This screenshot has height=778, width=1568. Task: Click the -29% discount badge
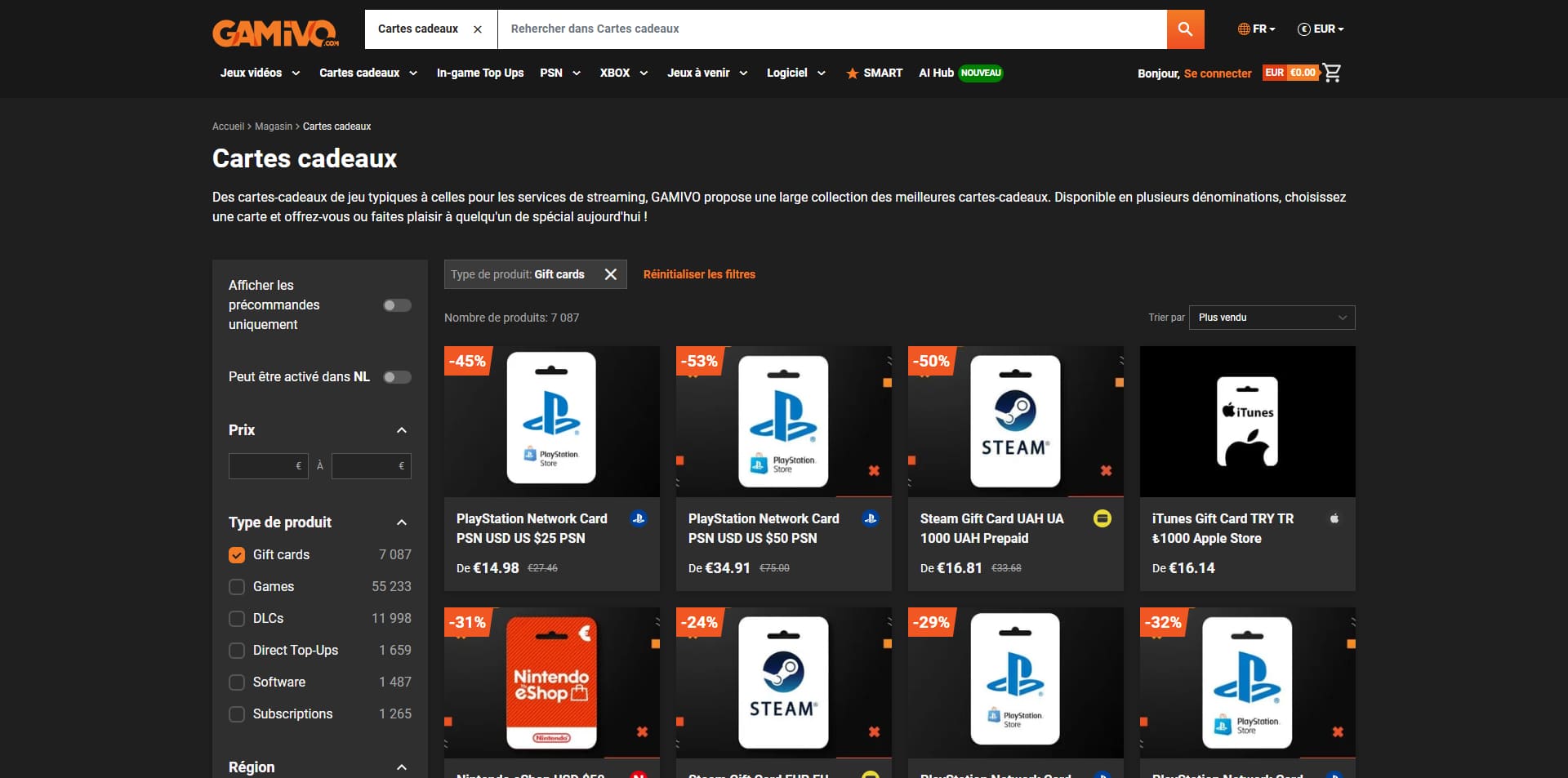(x=931, y=622)
